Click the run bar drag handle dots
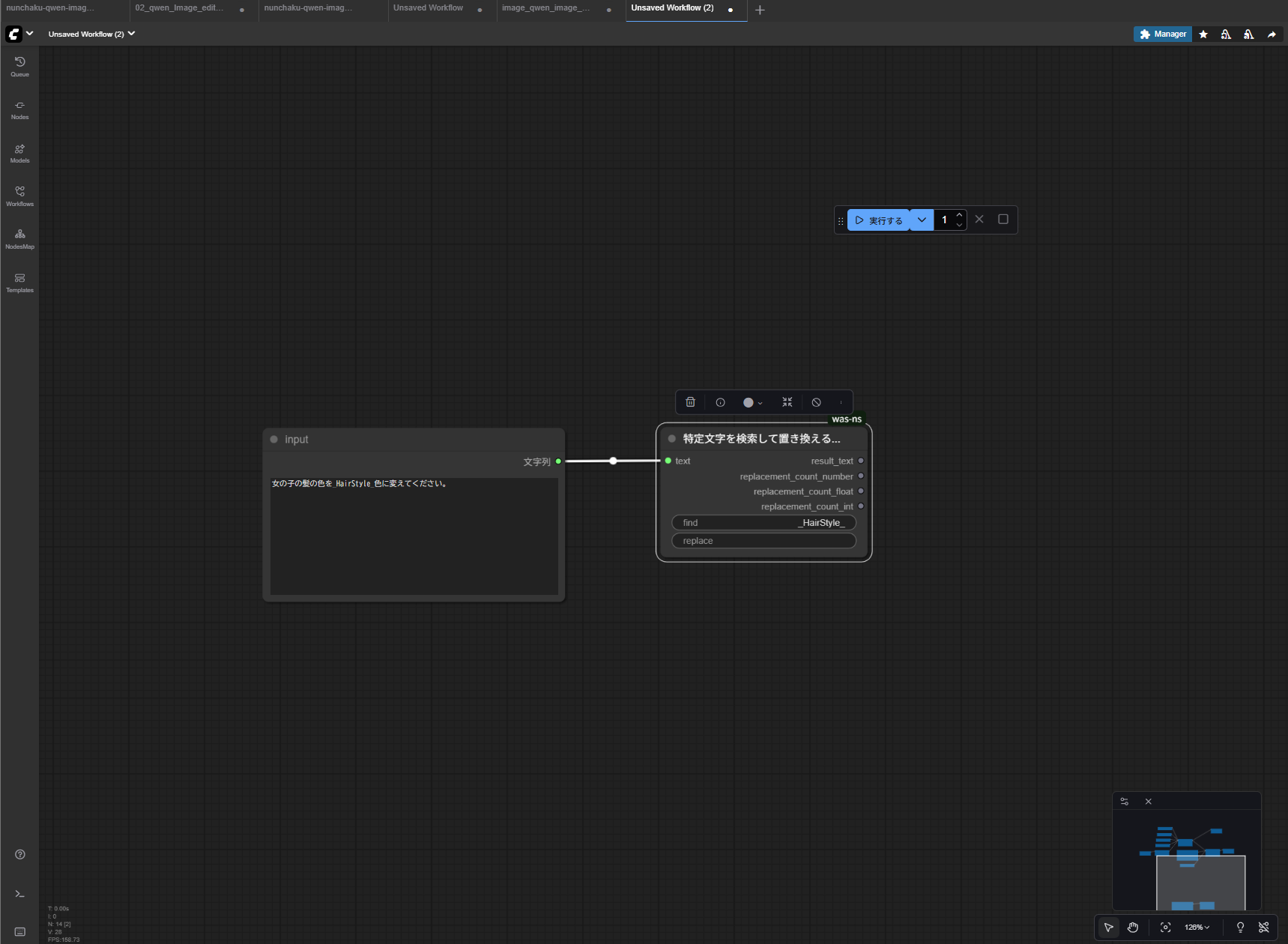The height and width of the screenshot is (944, 1288). 841,221
